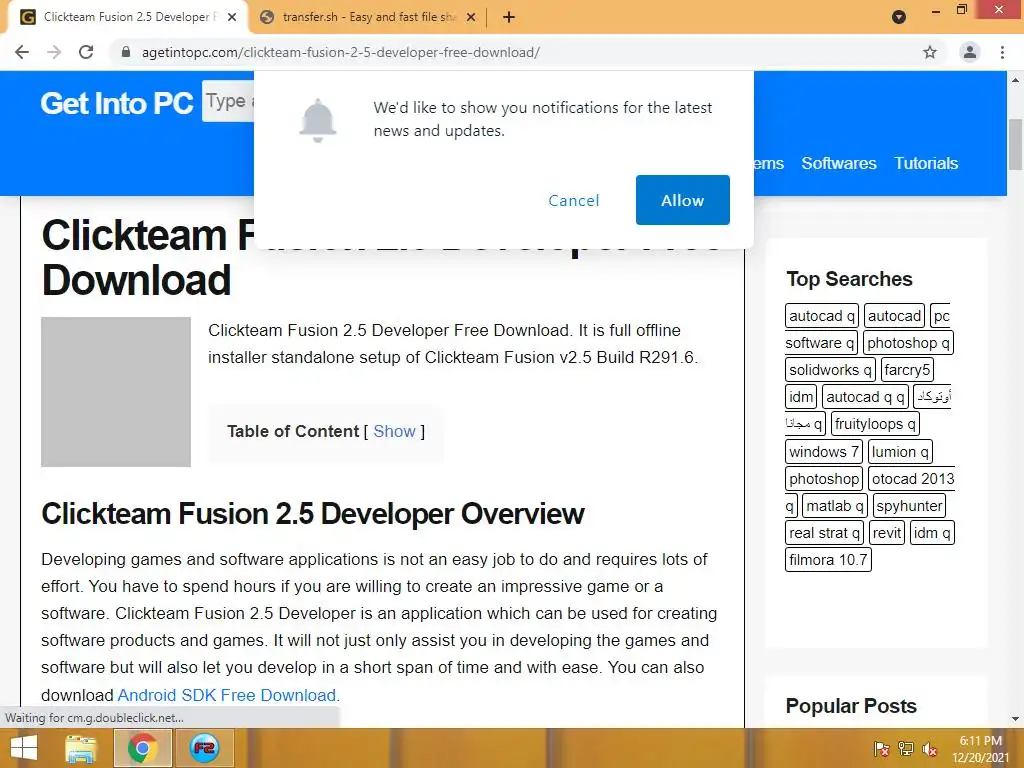Click the 'solidworks q' search tag
The height and width of the screenshot is (768, 1024).
coord(830,370)
